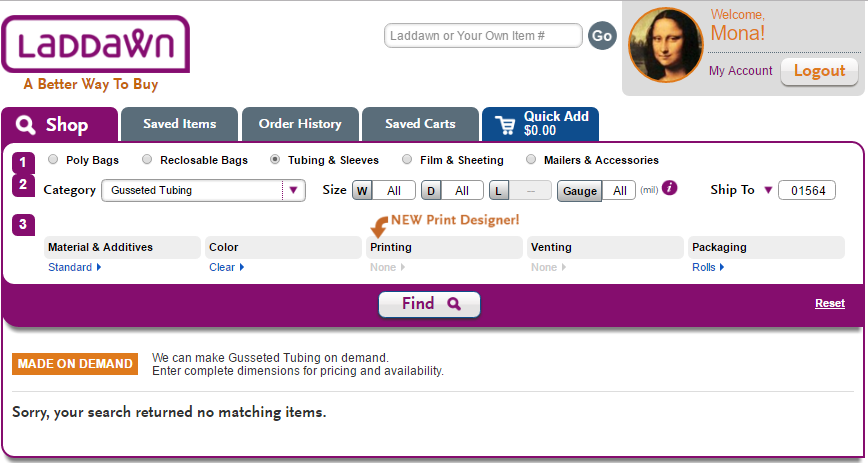Click the Ship To zip code field
The height and width of the screenshot is (463, 868).
click(807, 191)
